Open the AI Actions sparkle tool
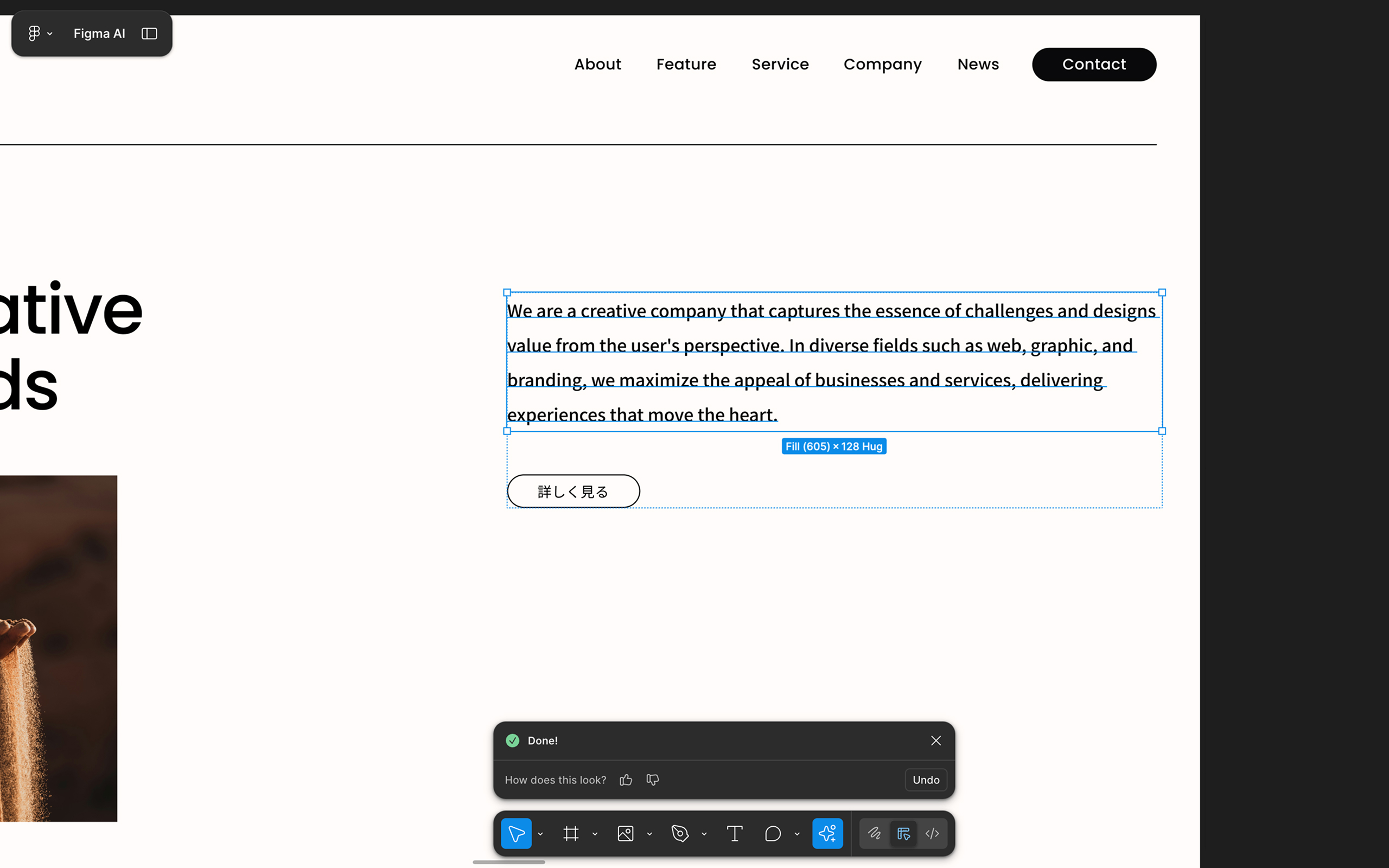The height and width of the screenshot is (868, 1389). [x=827, y=833]
